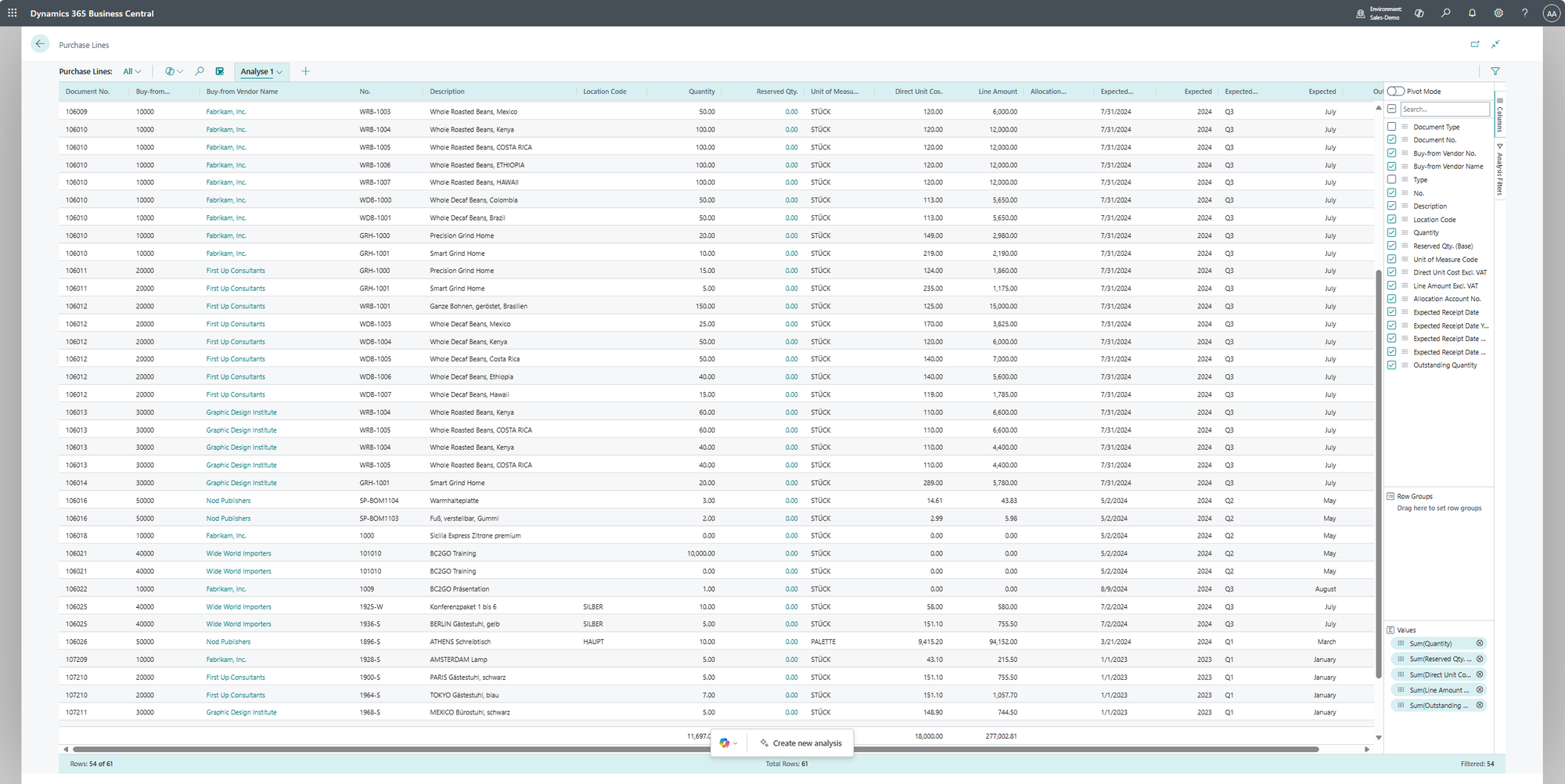The width and height of the screenshot is (1565, 784).
Task: Open Copilot in the top bar
Action: [x=1419, y=13]
